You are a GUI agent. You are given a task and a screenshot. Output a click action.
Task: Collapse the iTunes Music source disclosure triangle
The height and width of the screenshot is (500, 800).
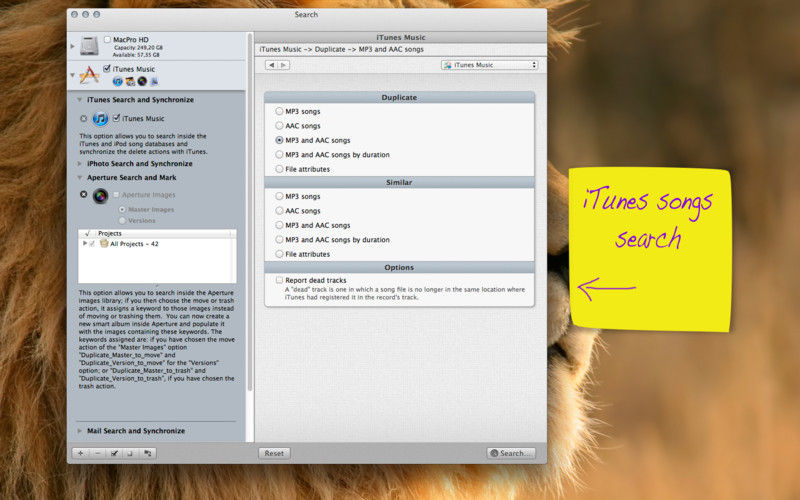click(x=72, y=75)
